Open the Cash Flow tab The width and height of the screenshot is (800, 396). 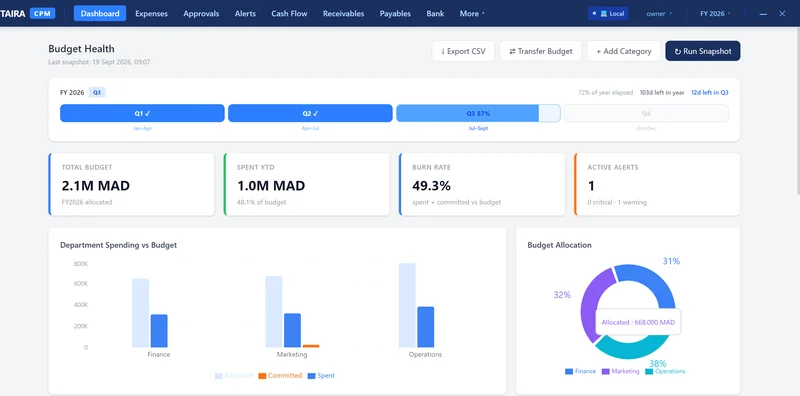coord(289,13)
